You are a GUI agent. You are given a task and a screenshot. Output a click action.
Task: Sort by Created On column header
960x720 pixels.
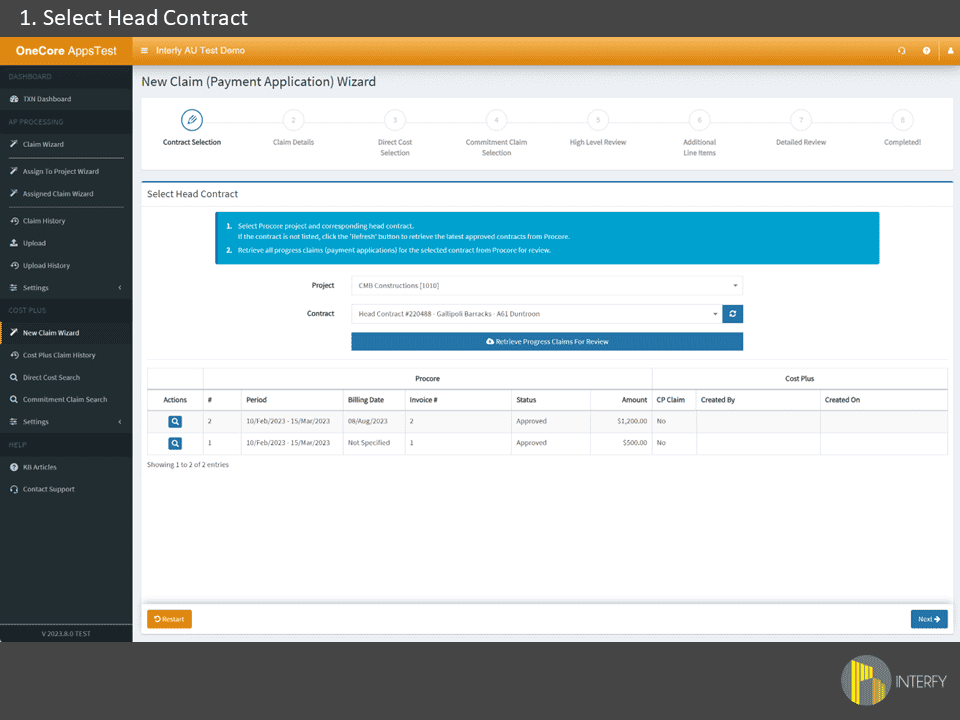(883, 400)
